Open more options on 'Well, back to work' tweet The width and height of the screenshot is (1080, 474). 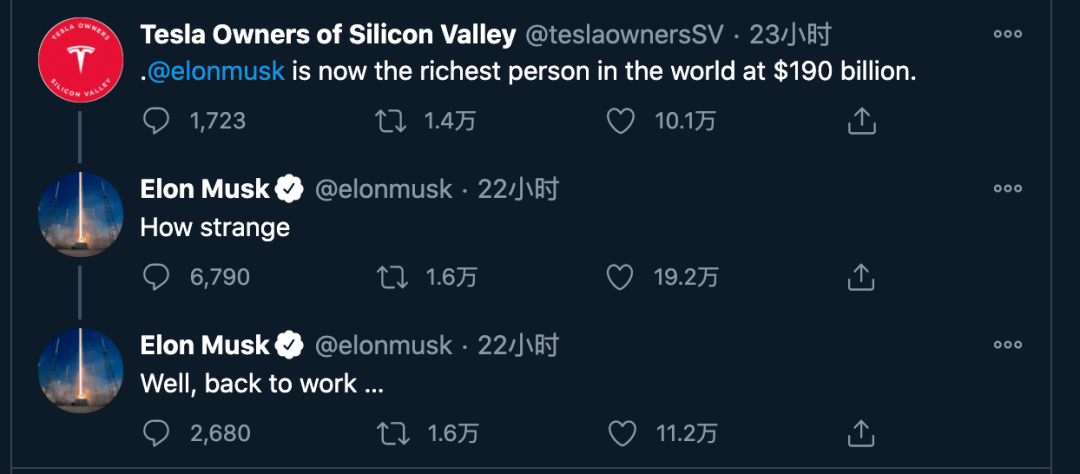pyautogui.click(x=1008, y=344)
